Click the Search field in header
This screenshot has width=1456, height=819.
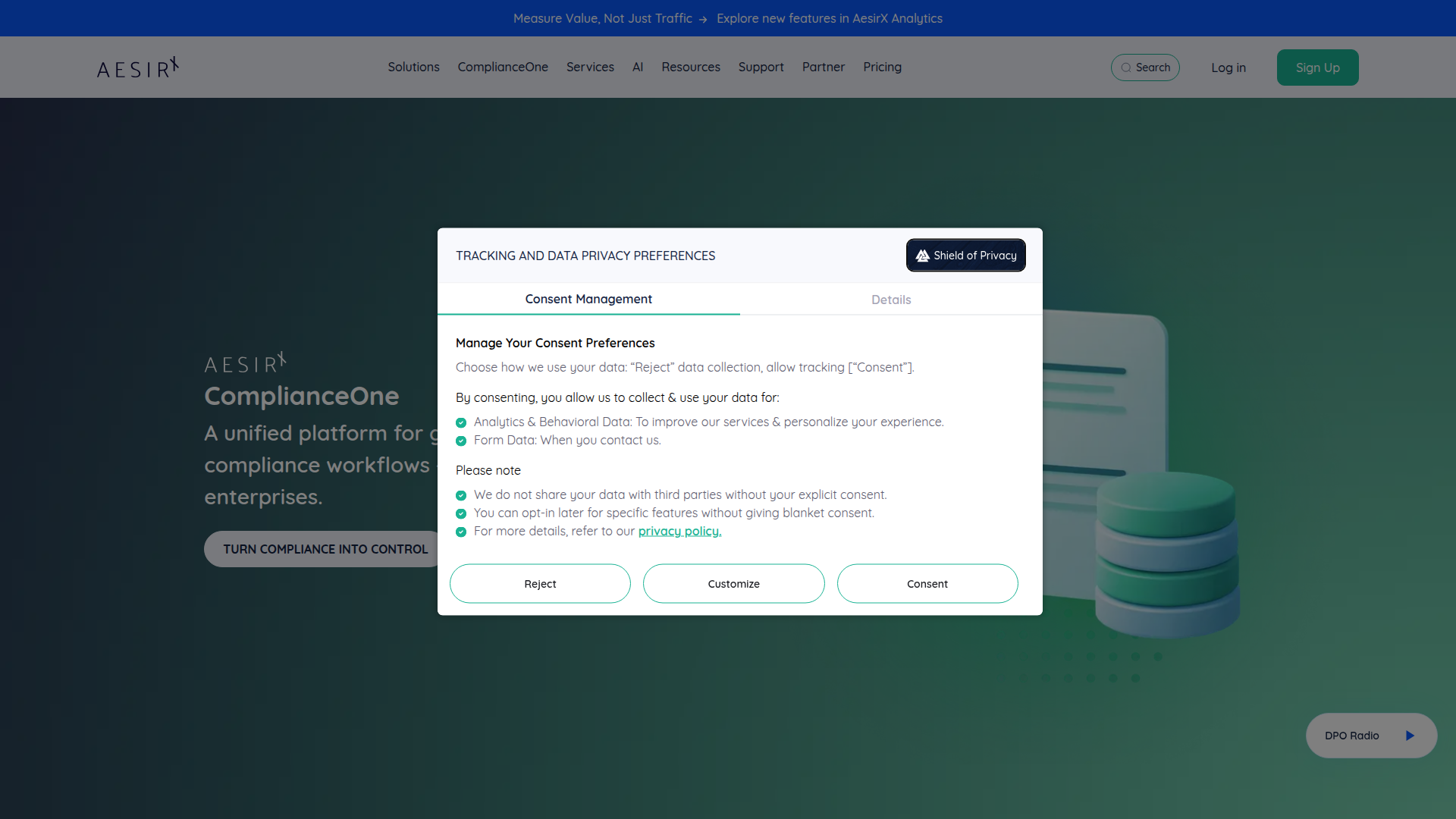(x=1145, y=67)
